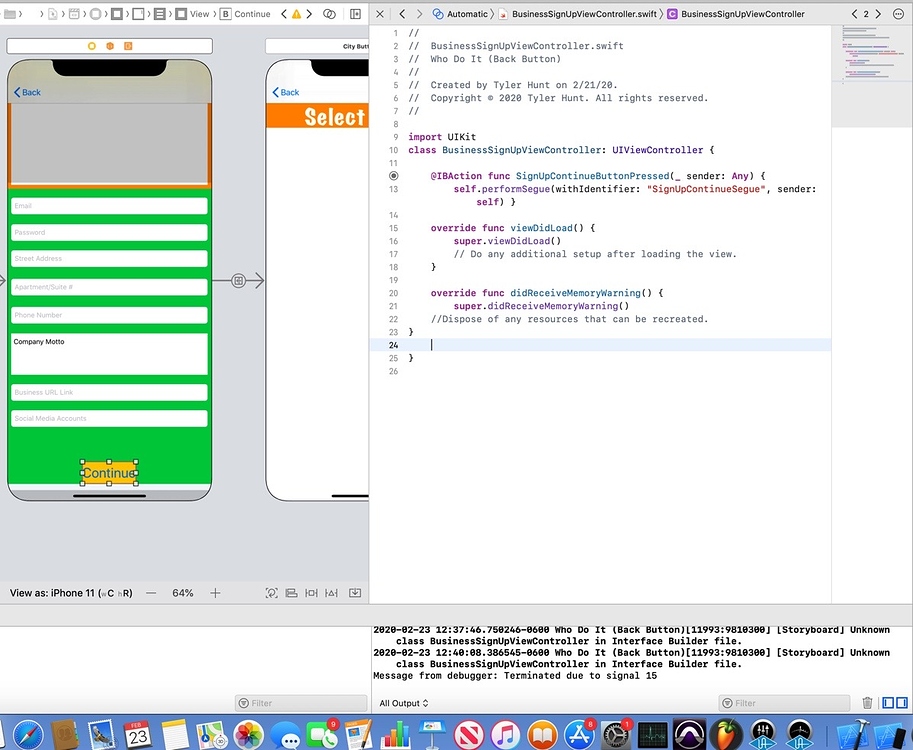The height and width of the screenshot is (750, 913).
Task: Click the Resolve Auto Layout Issues icon
Action: [354, 592]
